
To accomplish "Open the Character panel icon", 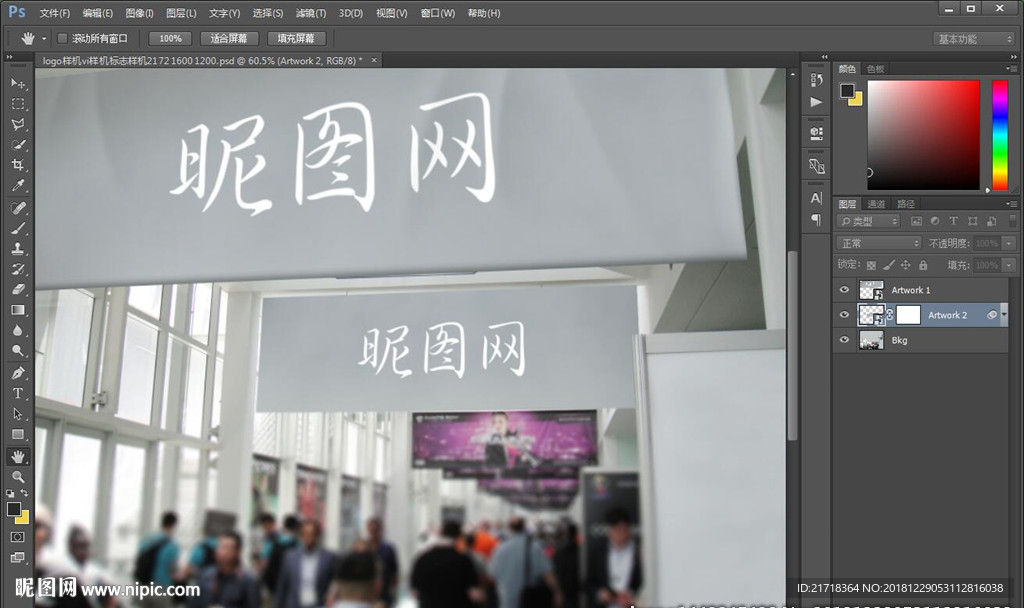I will coord(816,198).
